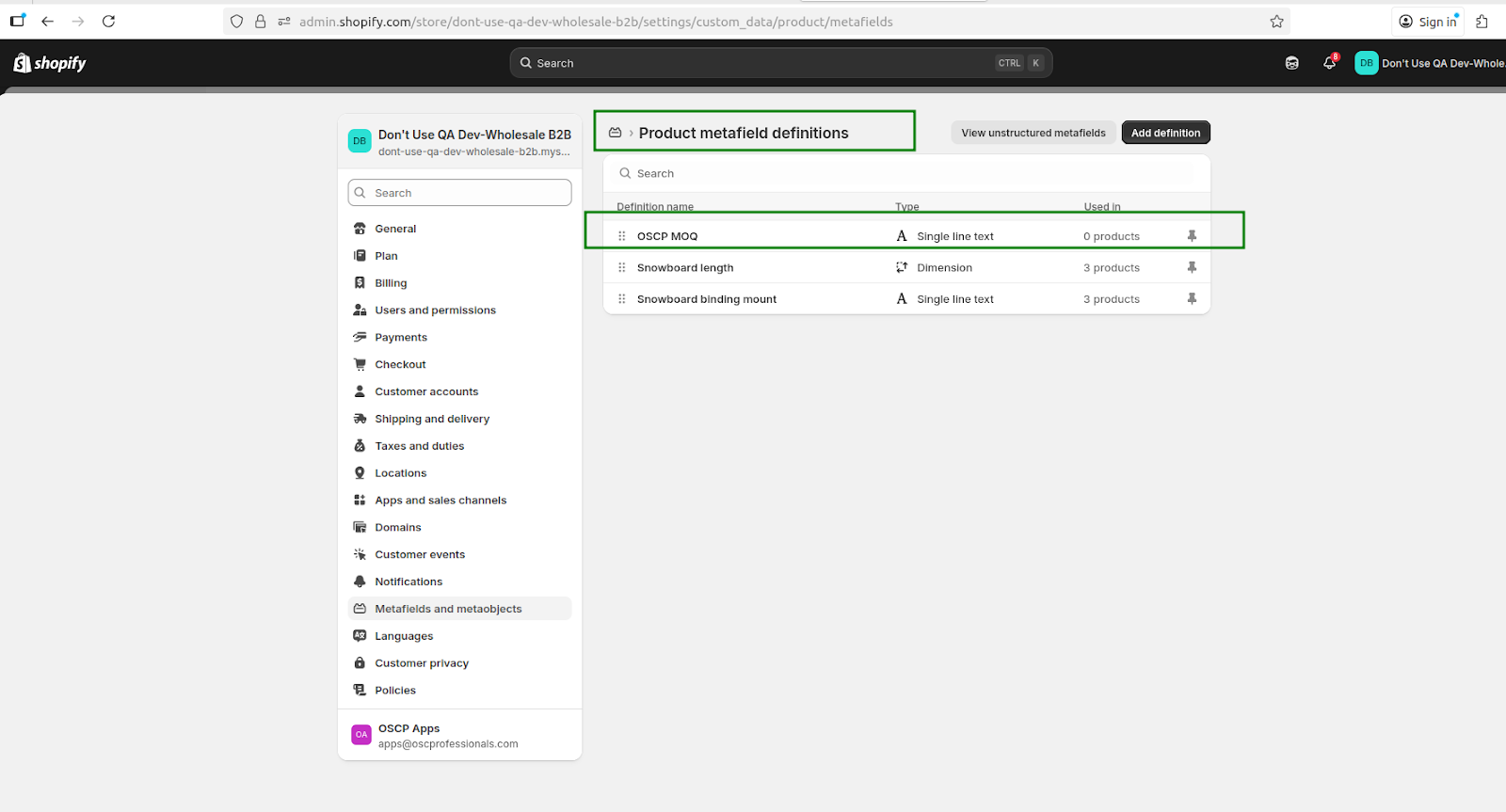Open the notifications bell icon
1506x812 pixels.
pyautogui.click(x=1329, y=63)
